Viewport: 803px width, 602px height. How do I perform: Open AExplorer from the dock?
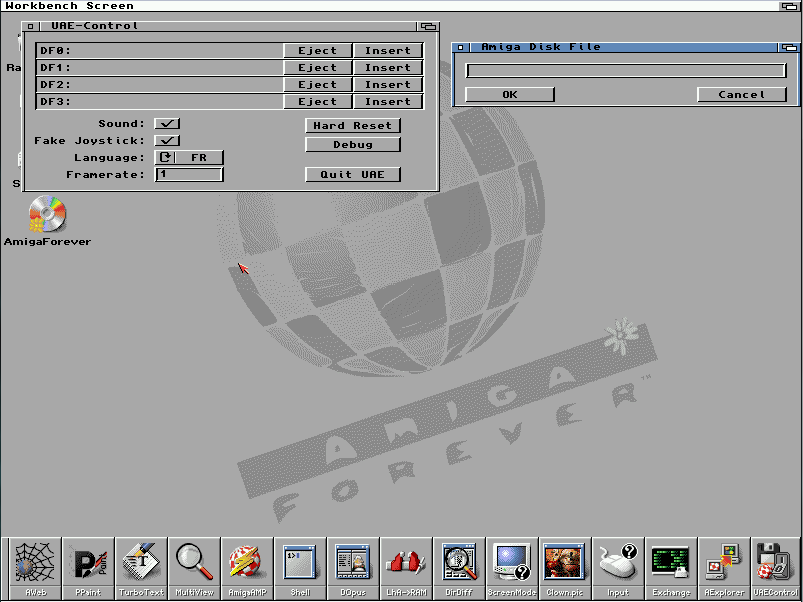click(x=724, y=568)
